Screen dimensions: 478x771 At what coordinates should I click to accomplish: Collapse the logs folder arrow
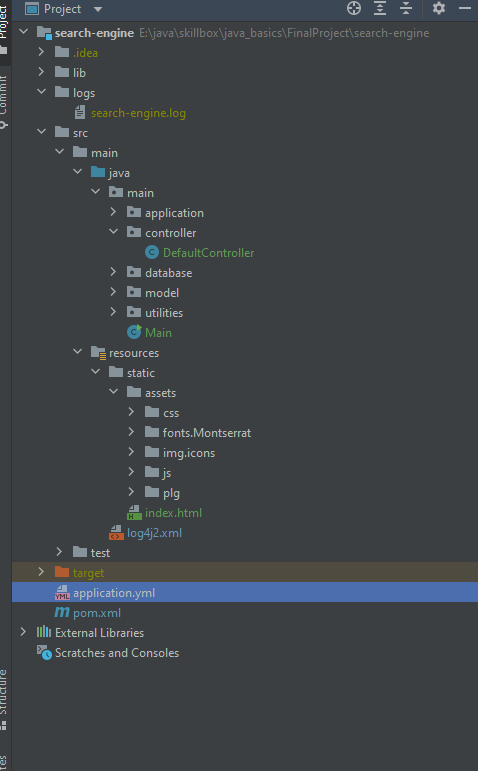coord(41,92)
